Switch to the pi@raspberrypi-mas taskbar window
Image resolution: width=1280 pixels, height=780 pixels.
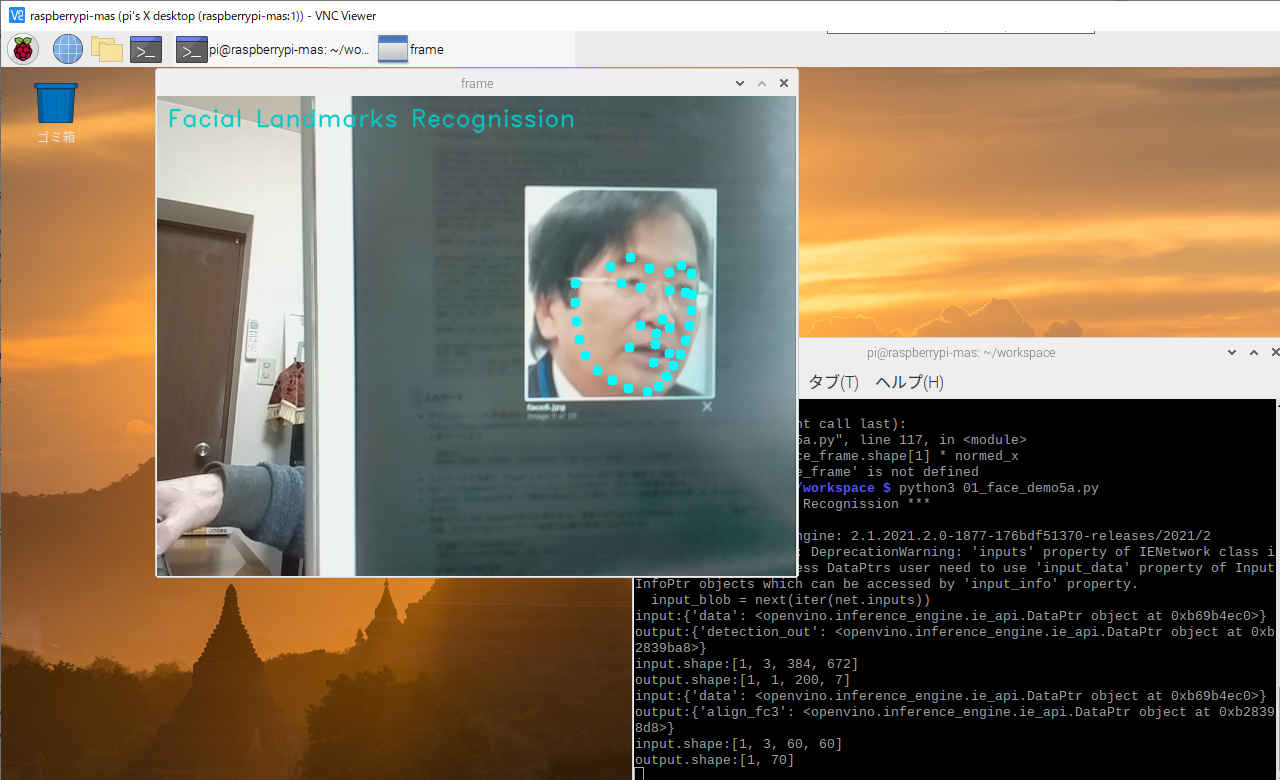(273, 49)
